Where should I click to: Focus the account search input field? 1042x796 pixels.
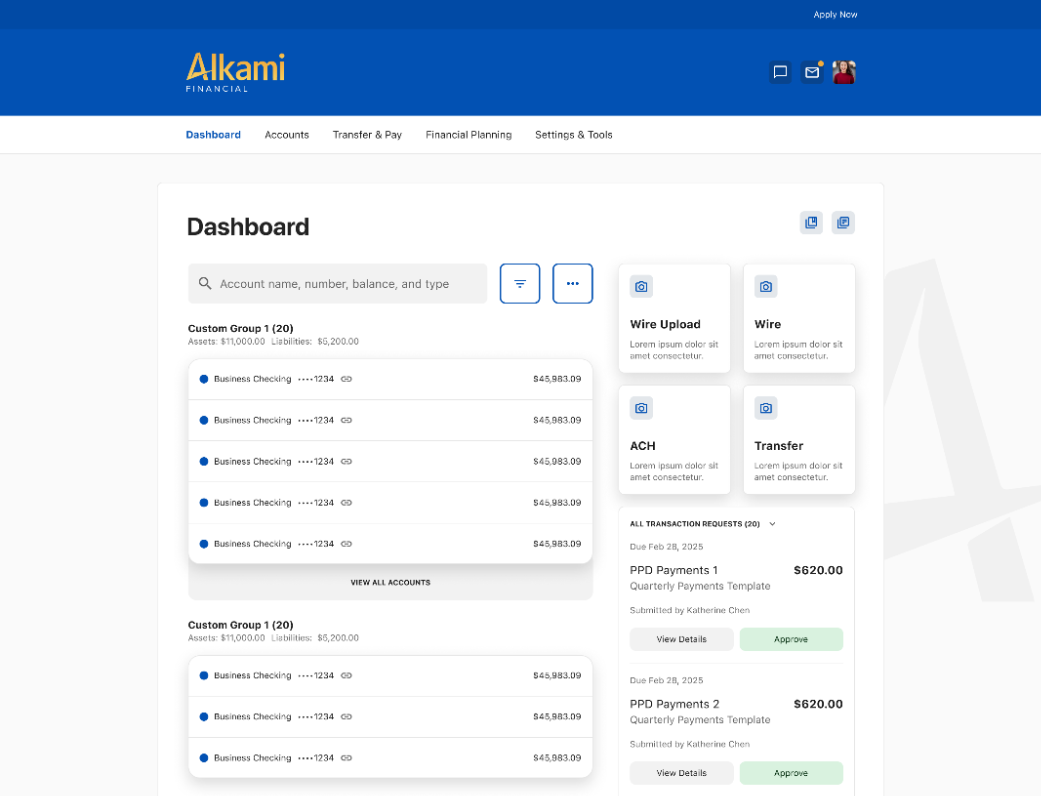(338, 284)
